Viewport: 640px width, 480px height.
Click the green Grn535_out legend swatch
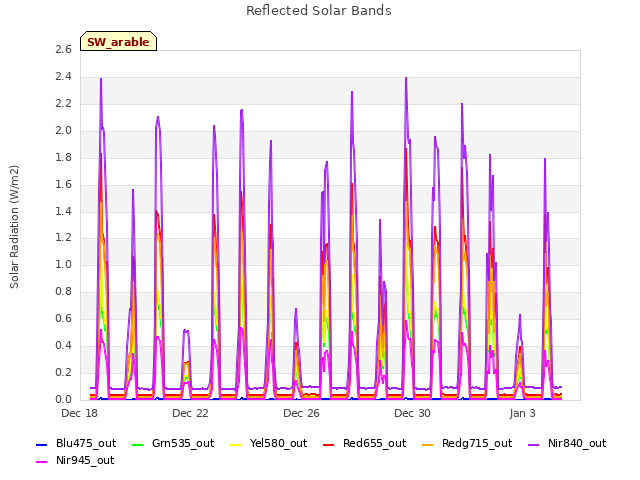click(x=138, y=444)
